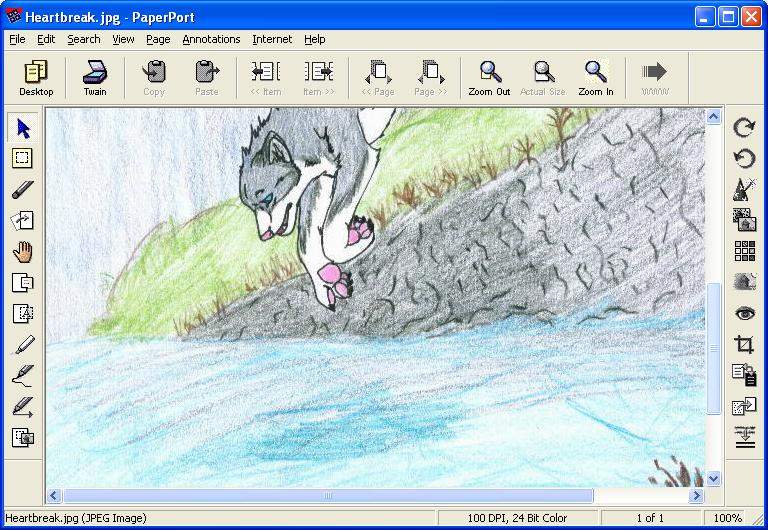The height and width of the screenshot is (530, 768).
Task: Open the View menu
Action: (x=123, y=39)
